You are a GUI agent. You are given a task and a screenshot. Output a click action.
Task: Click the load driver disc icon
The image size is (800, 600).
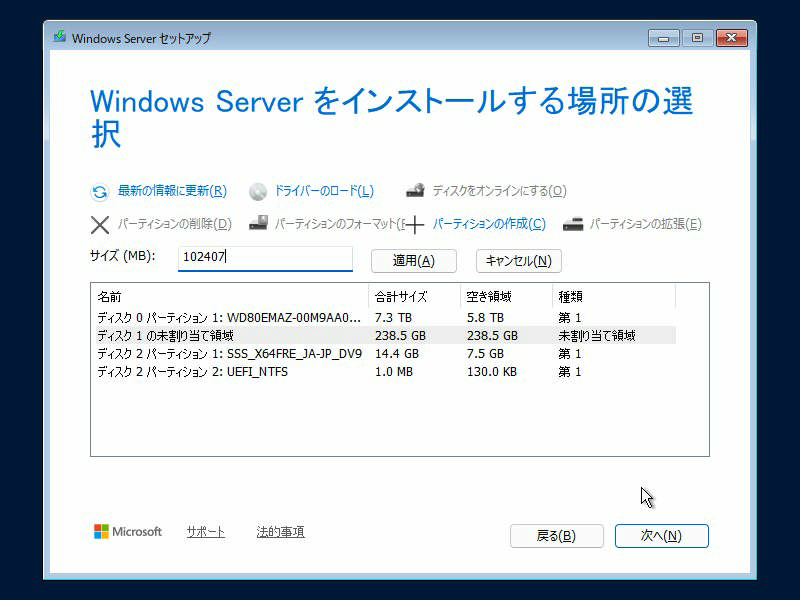coord(258,192)
